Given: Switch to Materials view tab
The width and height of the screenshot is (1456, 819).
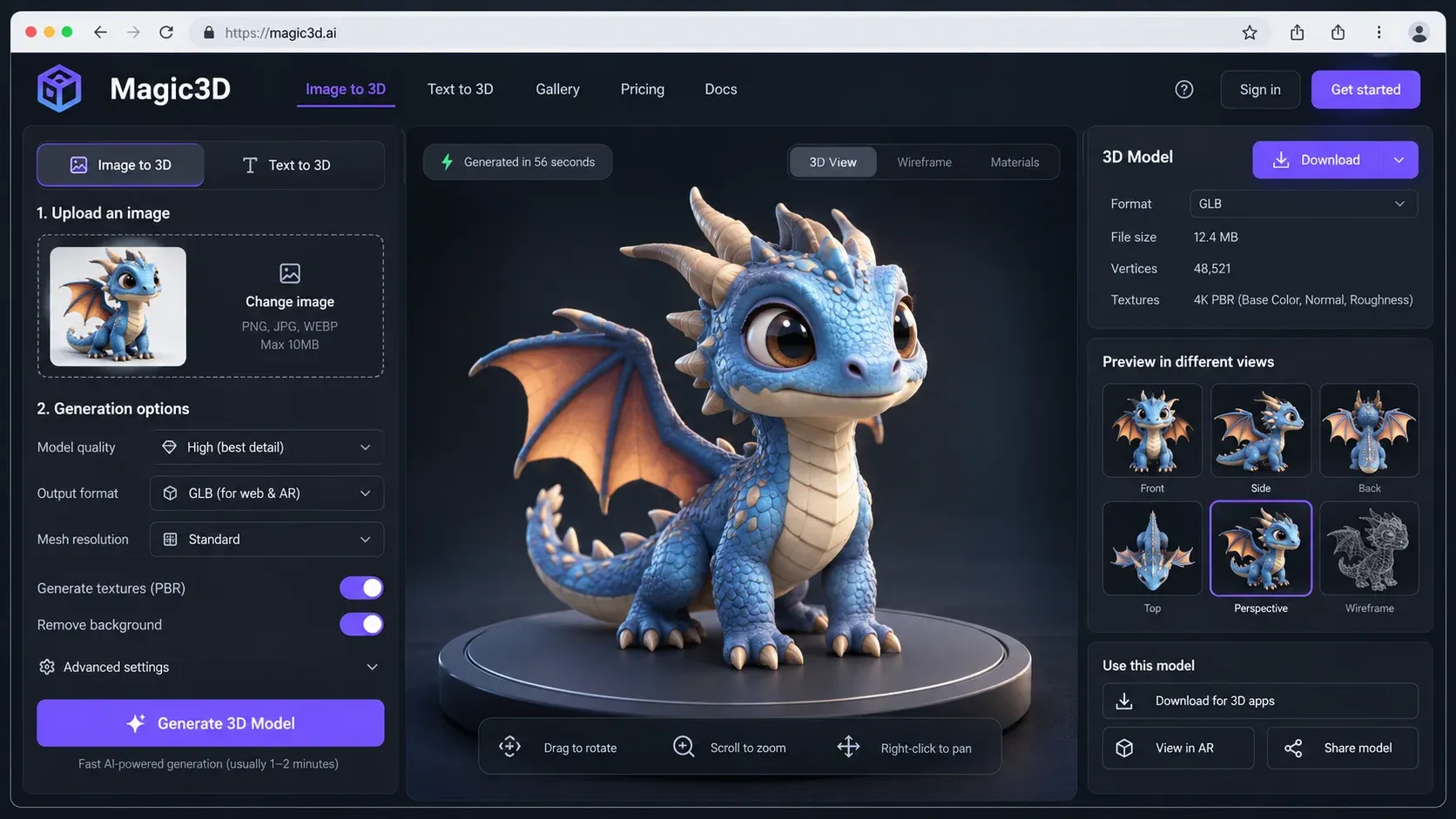Looking at the screenshot, I should click(x=1014, y=162).
